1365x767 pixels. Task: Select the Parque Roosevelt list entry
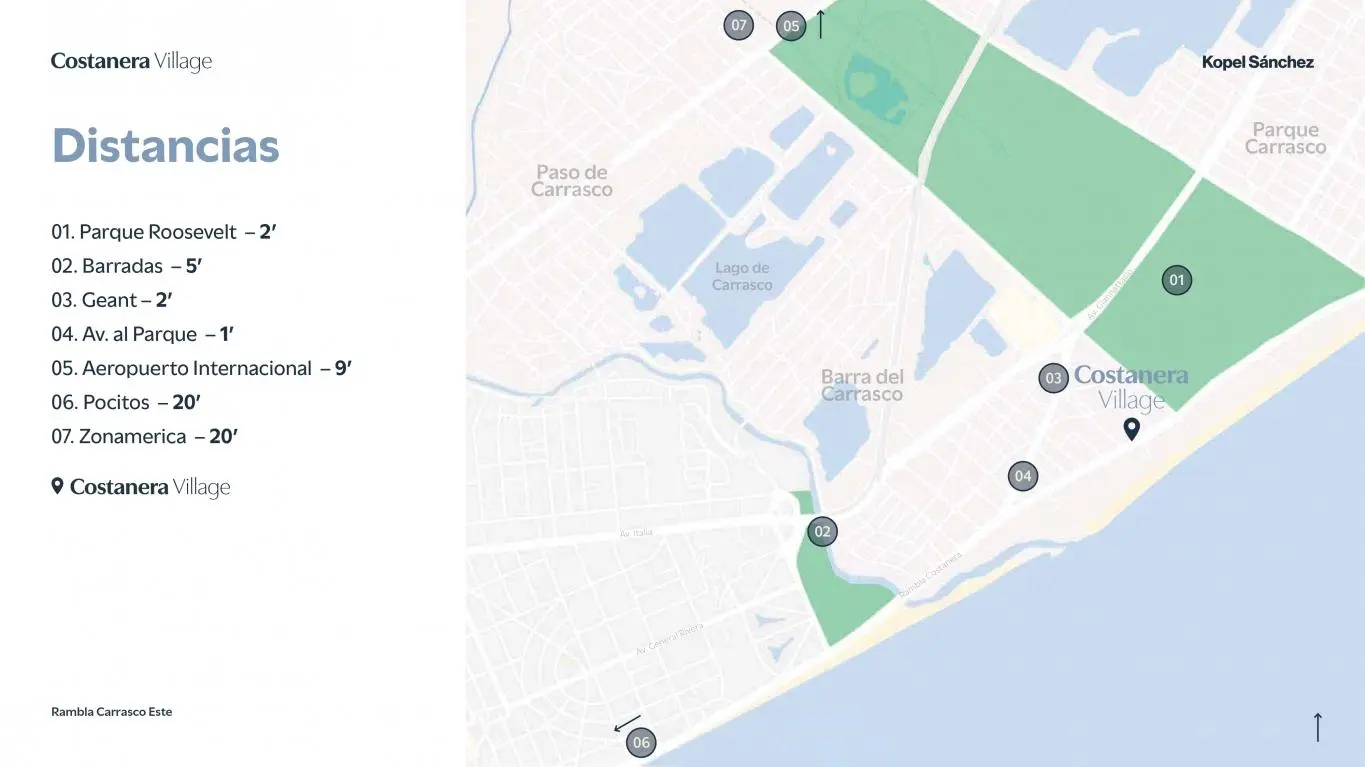click(x=164, y=232)
